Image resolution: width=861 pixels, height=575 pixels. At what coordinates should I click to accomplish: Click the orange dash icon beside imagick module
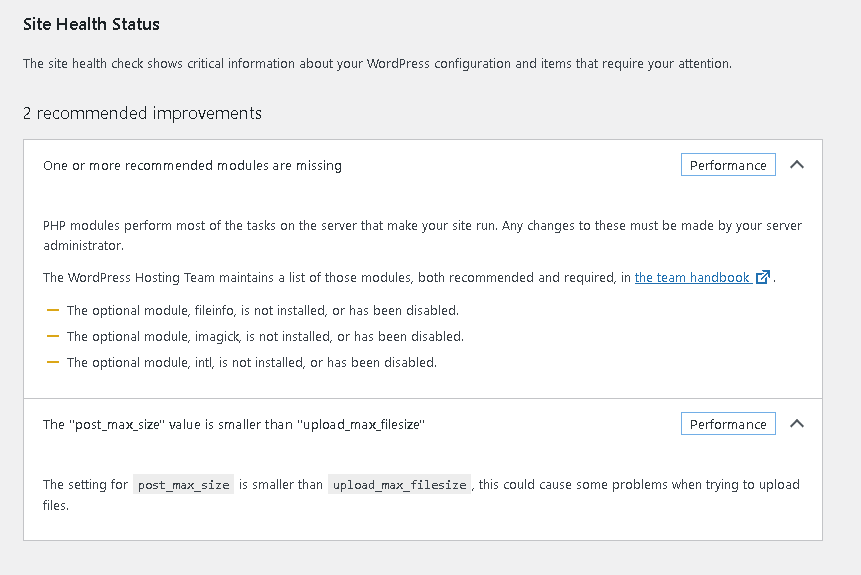pos(53,336)
